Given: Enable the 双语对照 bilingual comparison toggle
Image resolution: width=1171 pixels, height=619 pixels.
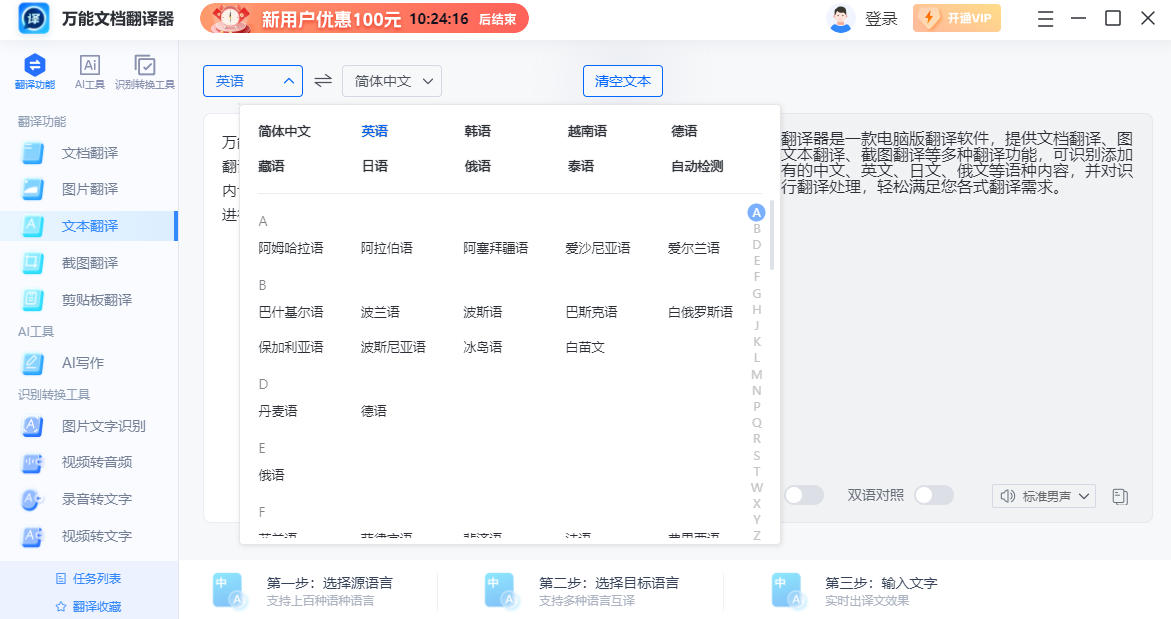Looking at the screenshot, I should coord(934,495).
